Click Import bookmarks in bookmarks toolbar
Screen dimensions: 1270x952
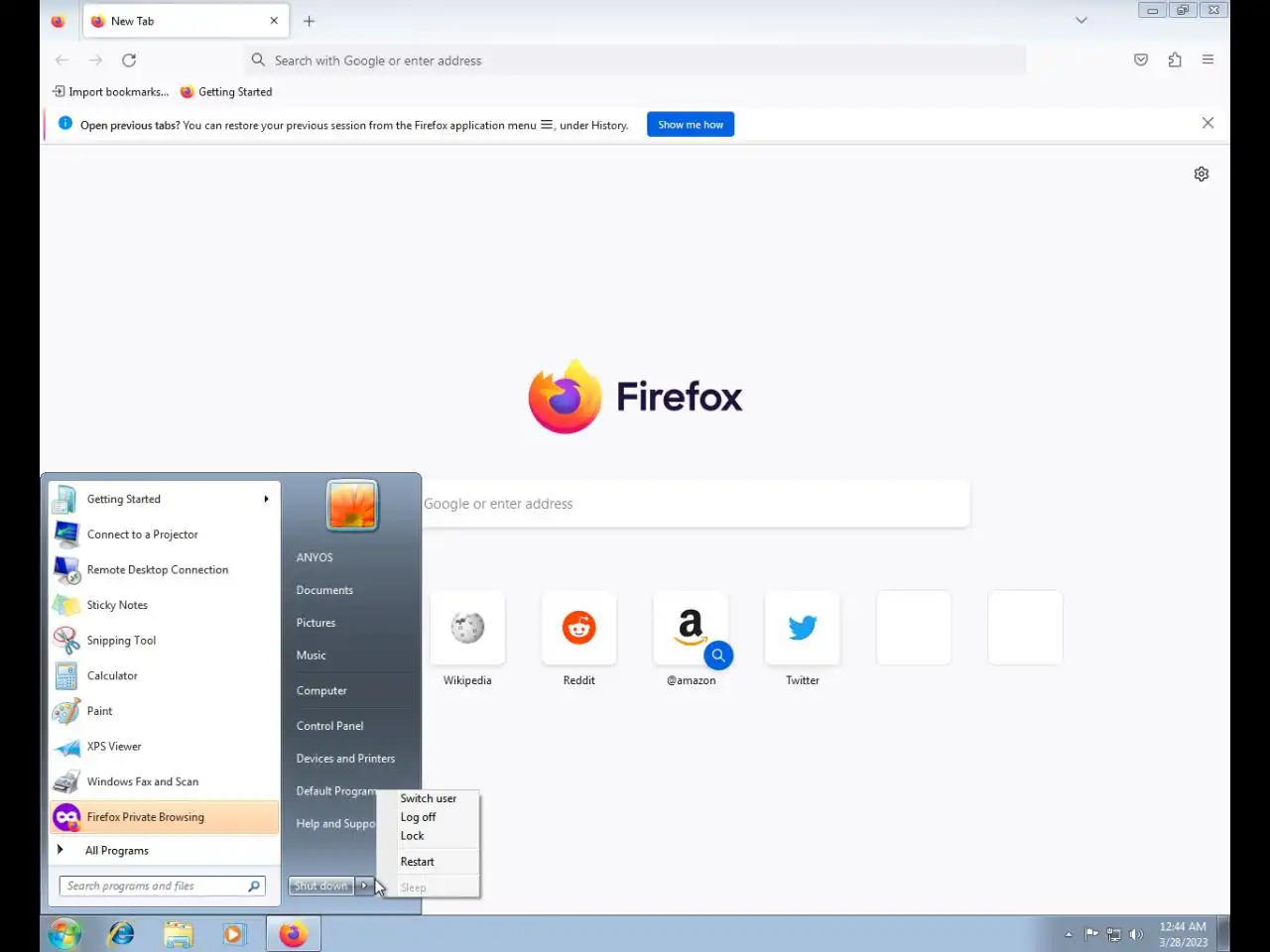tap(111, 91)
